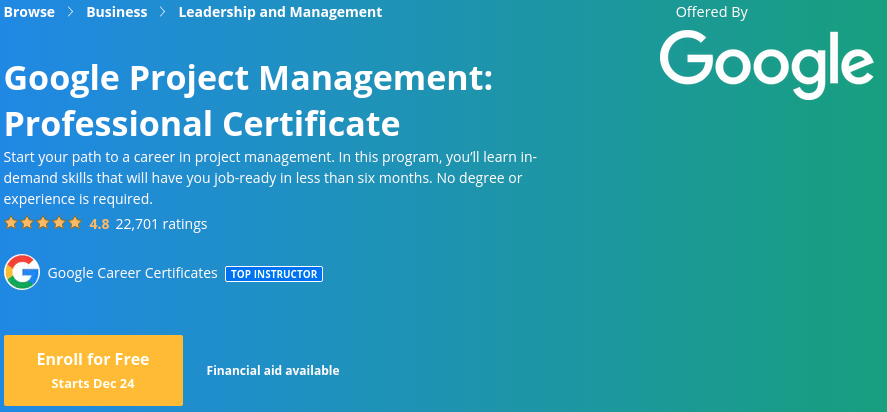Open Google Career Certificates instructor link
Image resolution: width=887 pixels, height=412 pixels.
(132, 273)
